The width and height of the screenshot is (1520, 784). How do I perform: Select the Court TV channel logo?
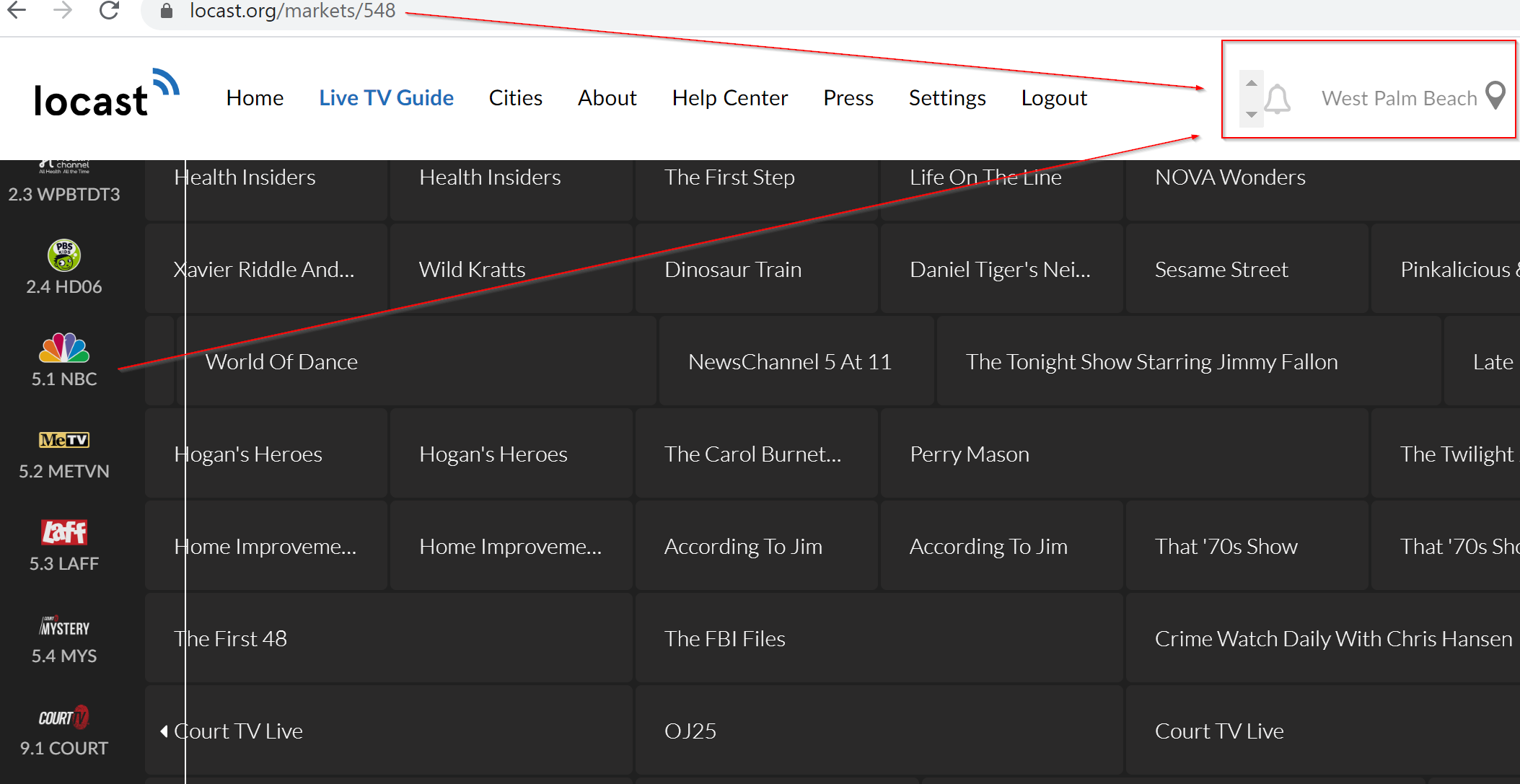click(x=64, y=717)
